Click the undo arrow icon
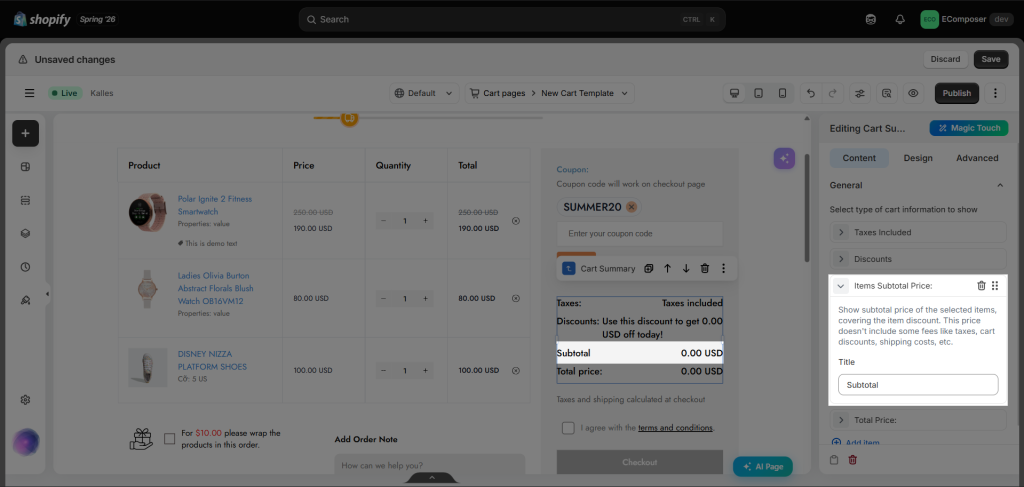This screenshot has width=1024, height=487. pos(811,93)
